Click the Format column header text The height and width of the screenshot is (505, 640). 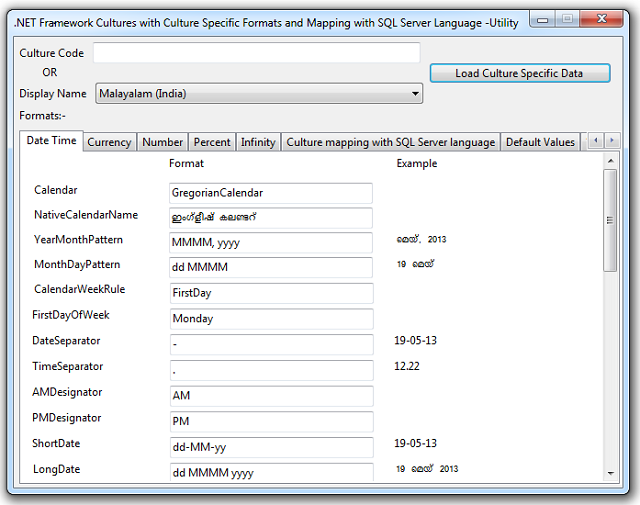[x=186, y=163]
